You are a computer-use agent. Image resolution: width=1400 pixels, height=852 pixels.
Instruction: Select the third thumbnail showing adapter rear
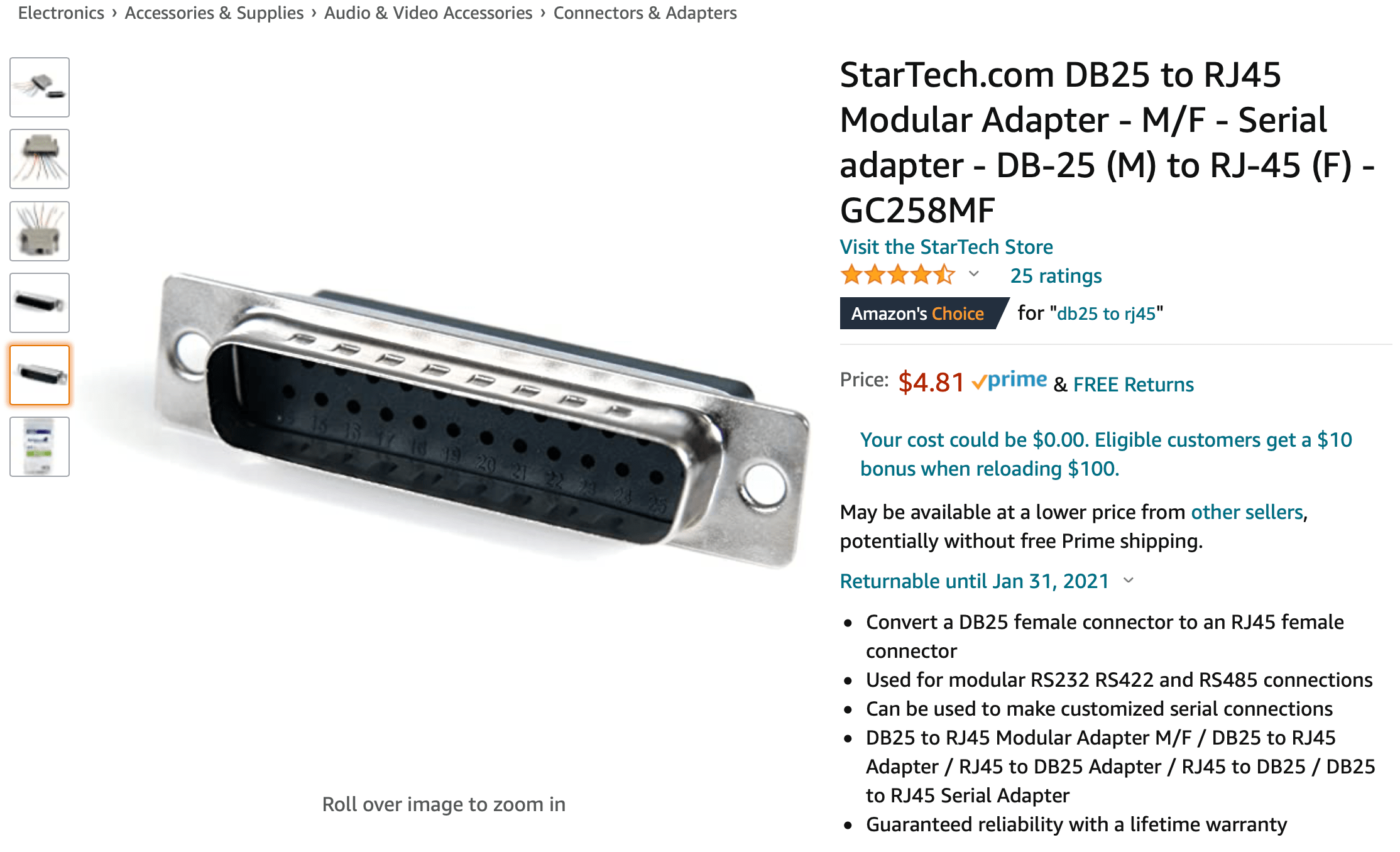click(x=40, y=231)
